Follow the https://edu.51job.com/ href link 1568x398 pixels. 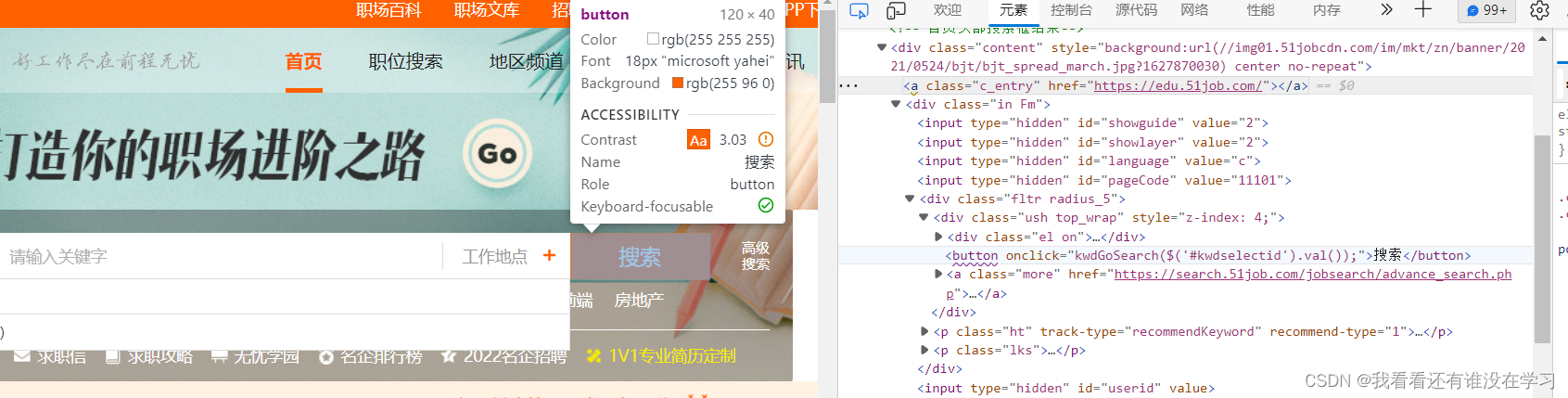[x=1178, y=85]
